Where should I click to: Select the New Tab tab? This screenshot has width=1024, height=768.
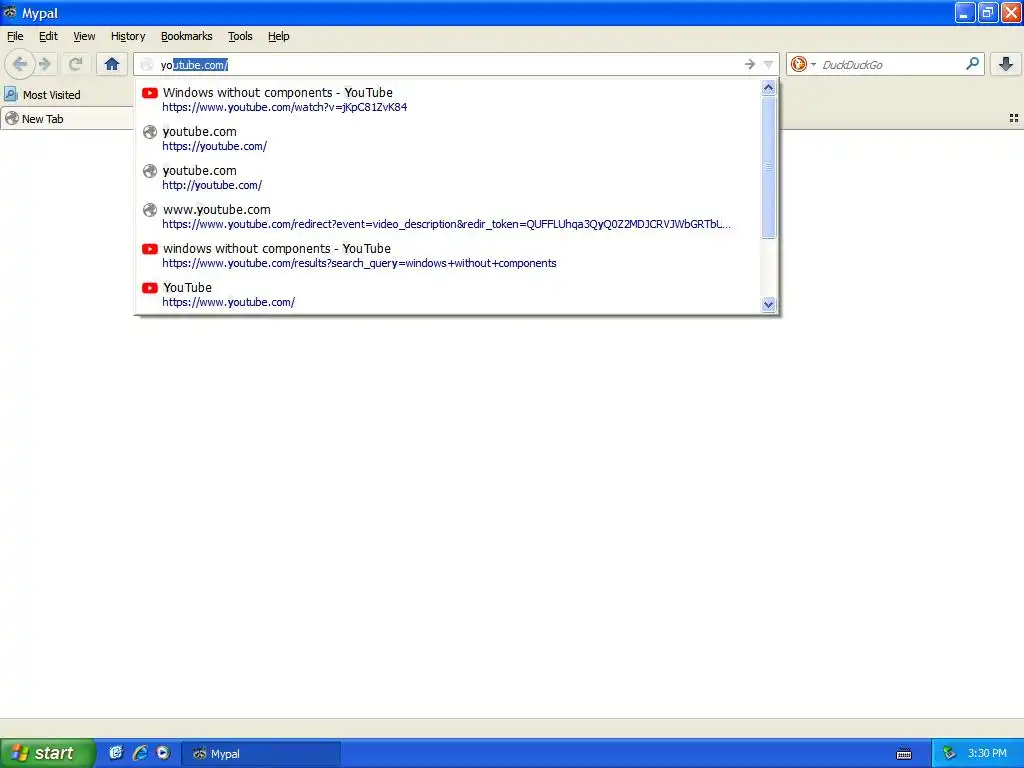(x=67, y=118)
